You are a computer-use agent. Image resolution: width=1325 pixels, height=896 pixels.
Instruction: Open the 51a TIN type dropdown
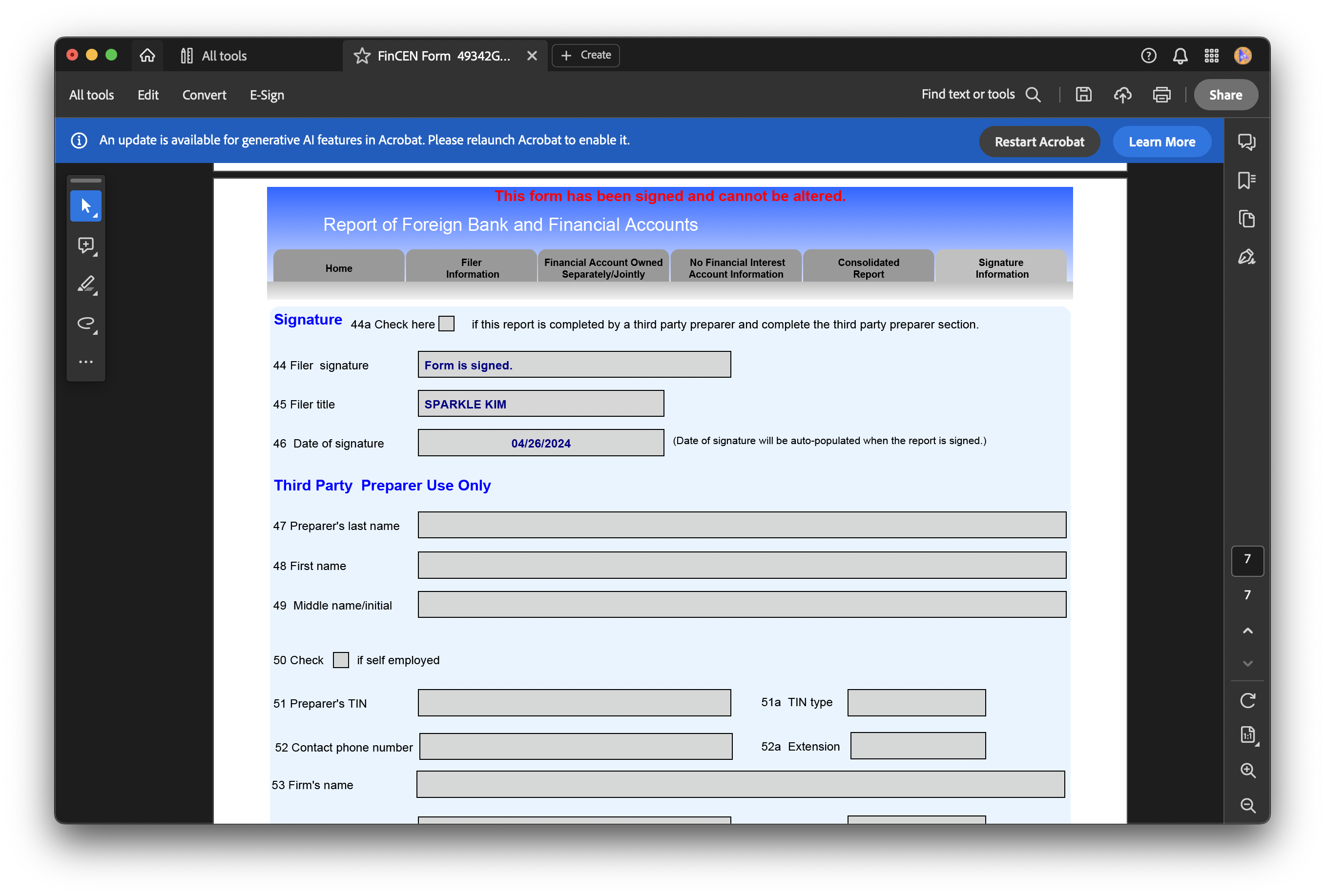pos(916,702)
